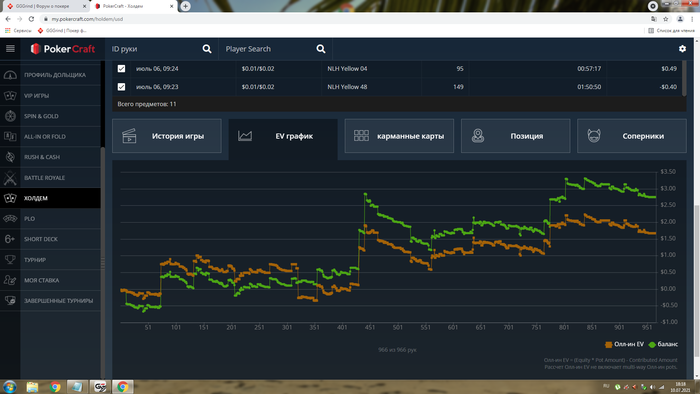700x394 pixels.
Task: Click the ID руки input field
Action: click(x=154, y=49)
